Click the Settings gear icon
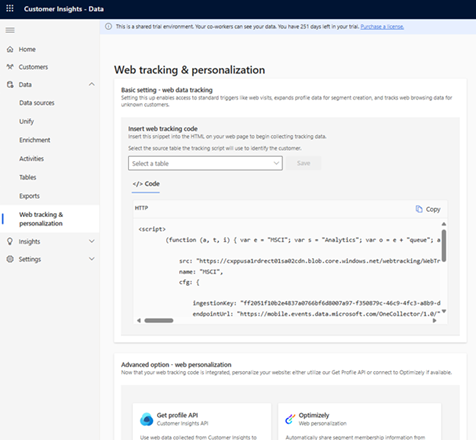Screen dimensions: 476x440 pos(10,259)
